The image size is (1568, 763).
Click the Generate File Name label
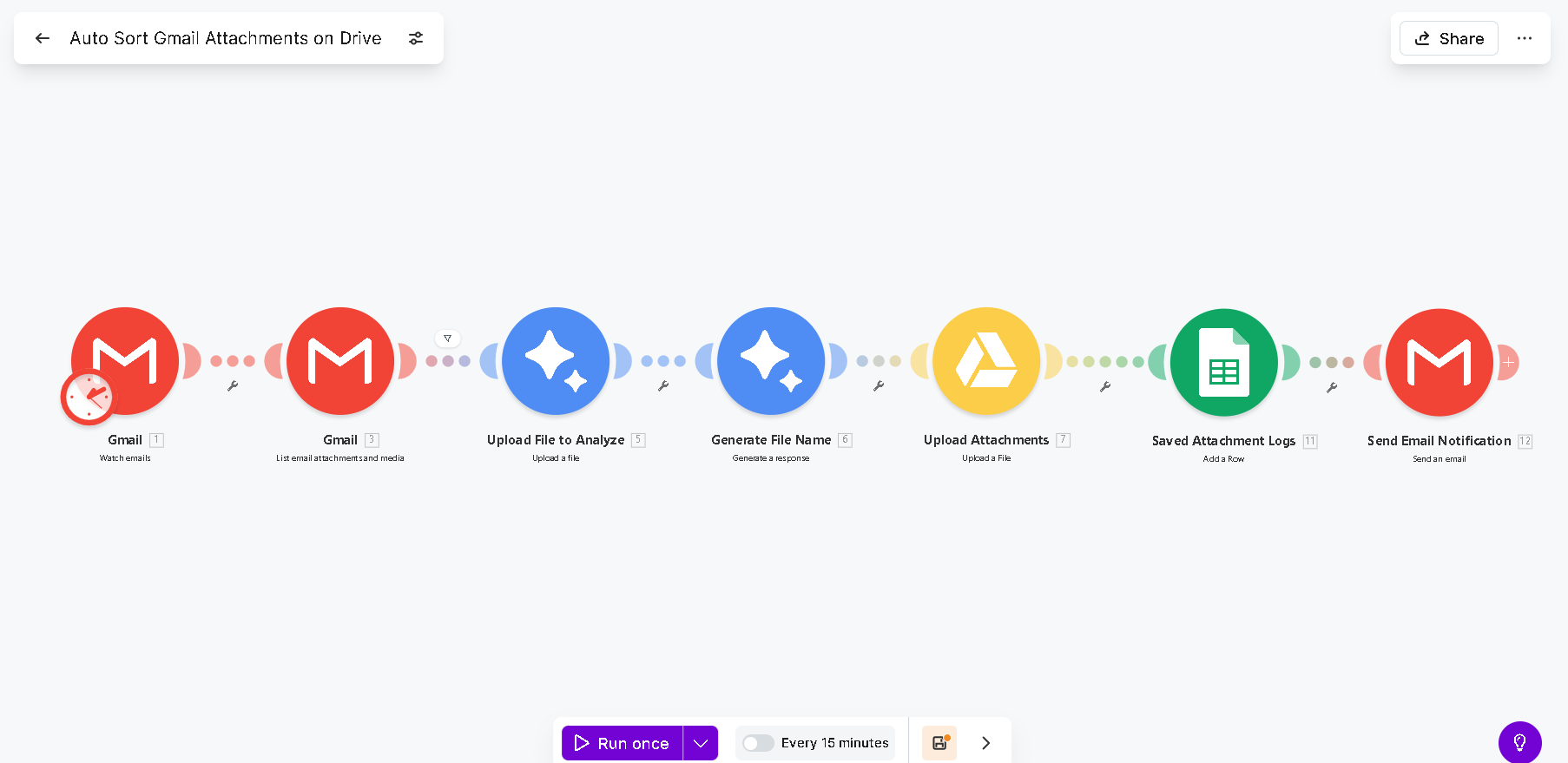click(771, 440)
